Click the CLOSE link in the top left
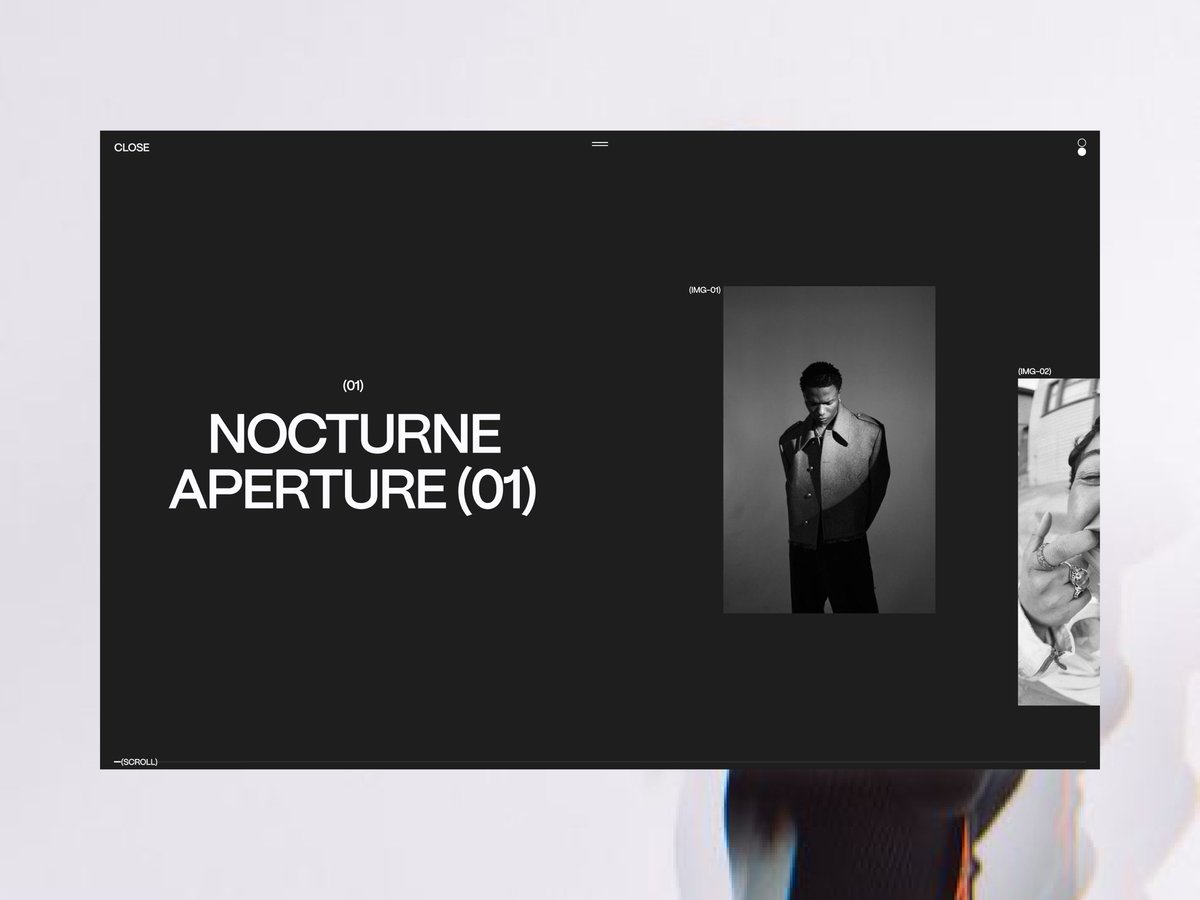This screenshot has width=1200, height=900. tap(132, 147)
